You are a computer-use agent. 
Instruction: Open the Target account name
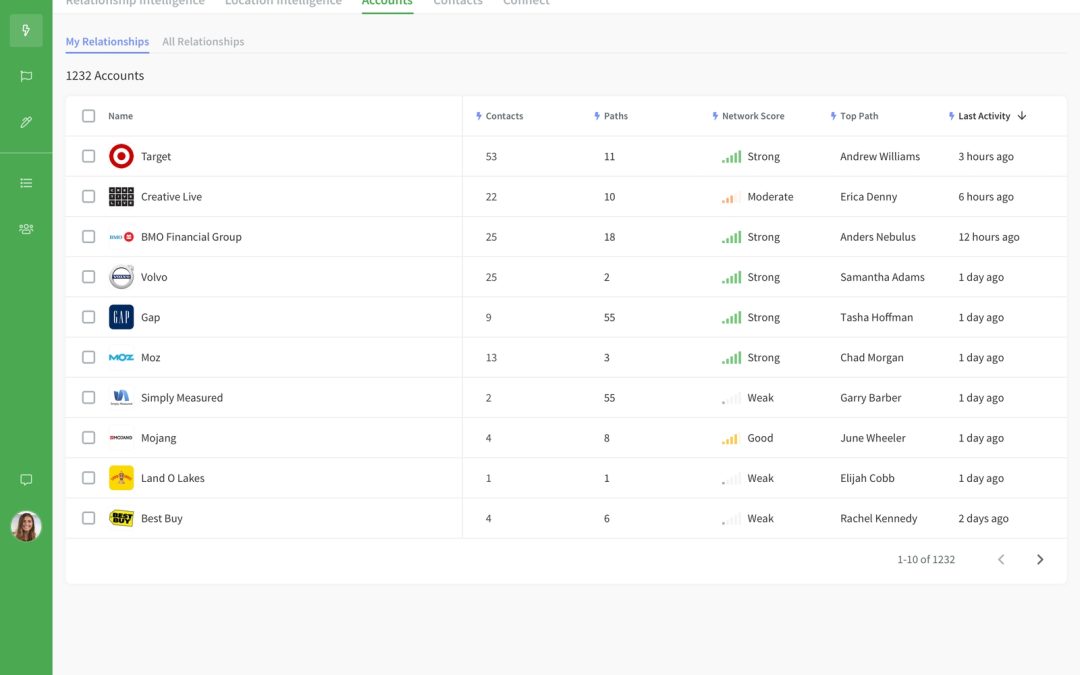156,156
